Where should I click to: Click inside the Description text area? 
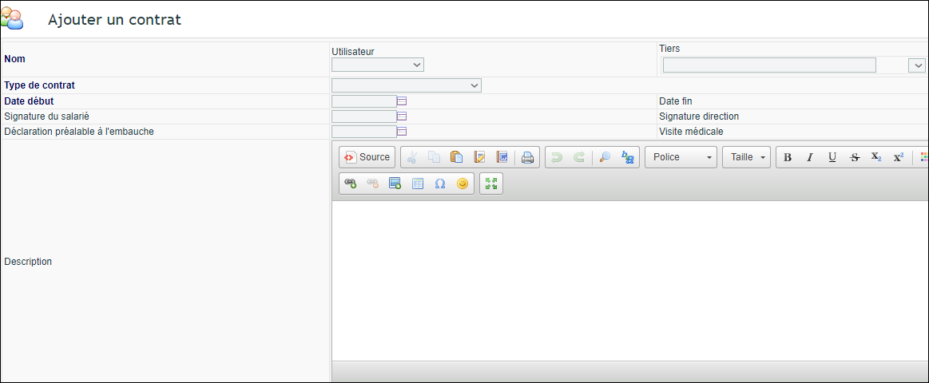(630, 280)
